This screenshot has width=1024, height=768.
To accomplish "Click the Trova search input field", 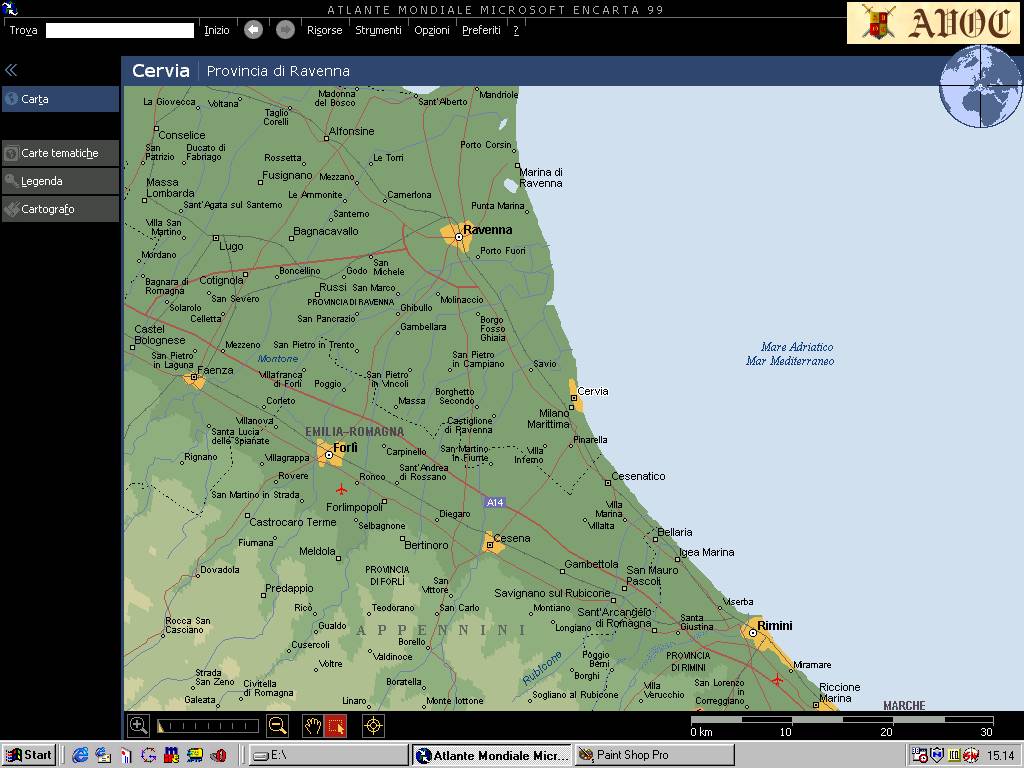I will (120, 30).
